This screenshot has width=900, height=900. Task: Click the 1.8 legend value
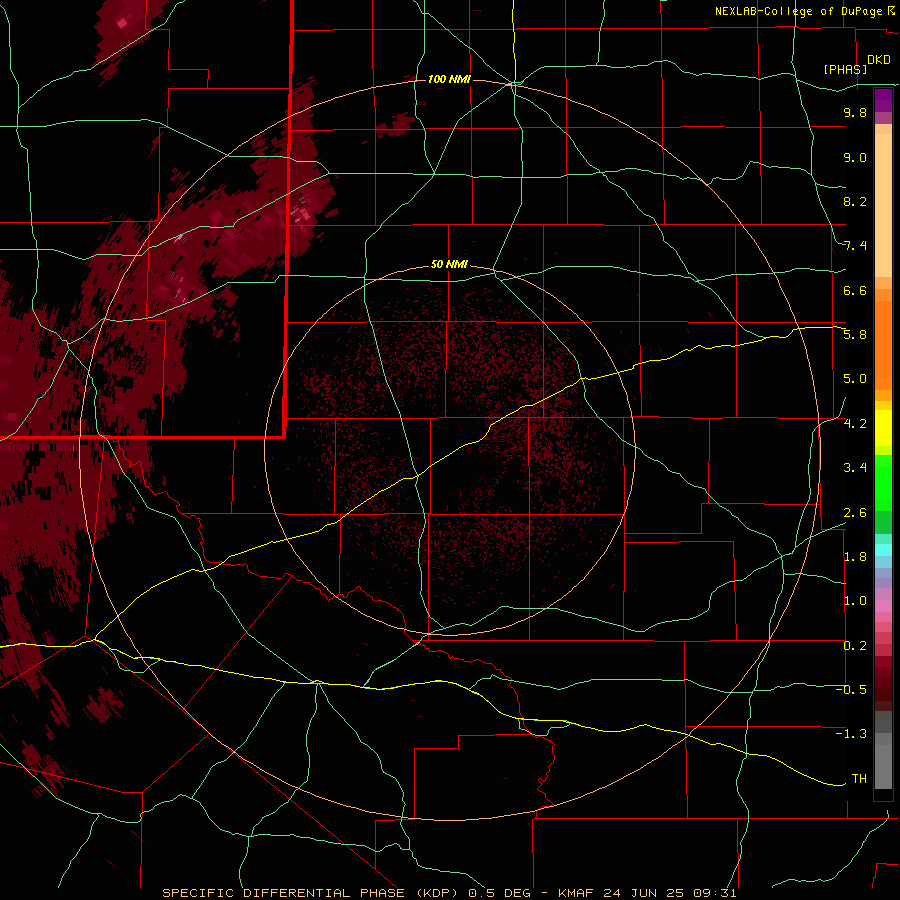pyautogui.click(x=855, y=557)
